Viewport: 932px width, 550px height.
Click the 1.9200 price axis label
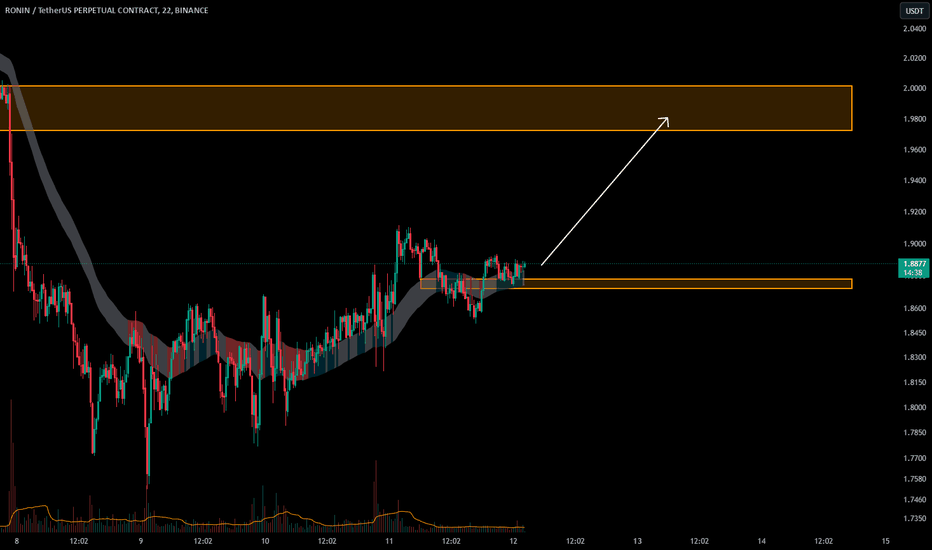[x=914, y=212]
